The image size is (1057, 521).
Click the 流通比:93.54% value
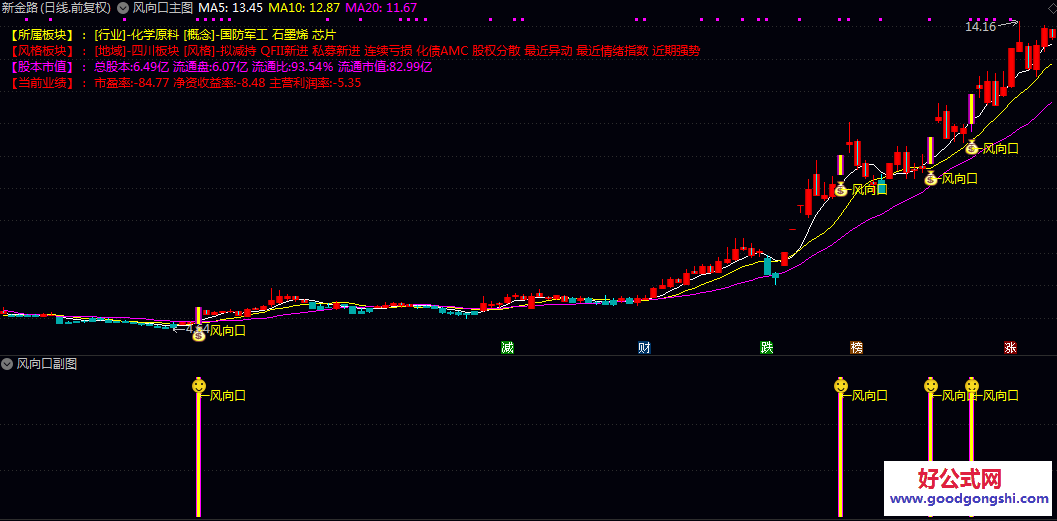click(x=293, y=67)
